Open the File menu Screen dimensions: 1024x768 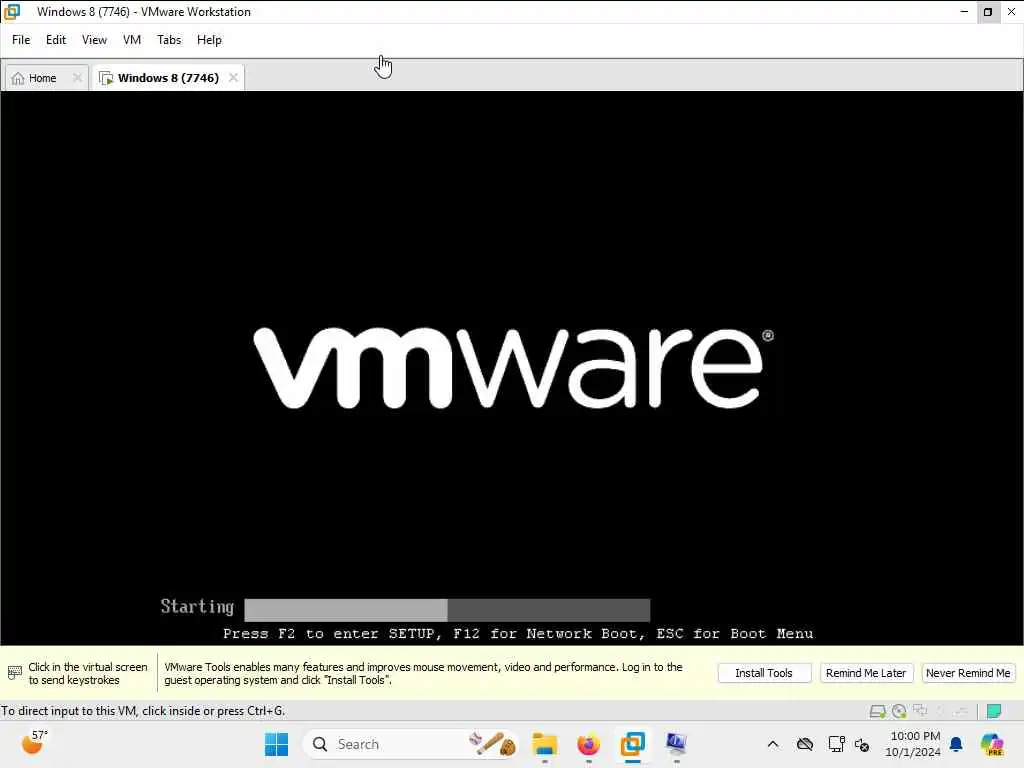point(21,40)
